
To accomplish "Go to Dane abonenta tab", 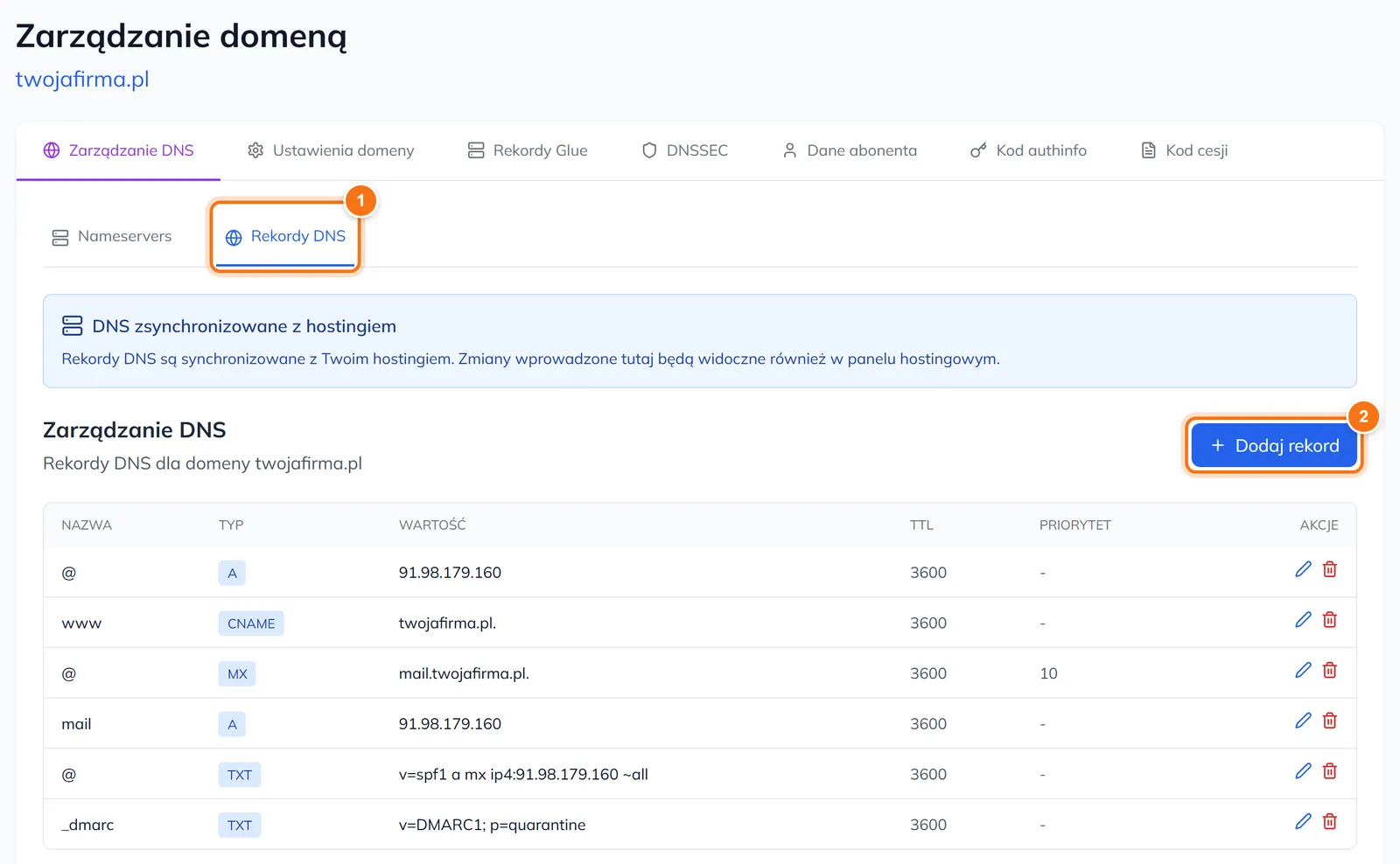I will (x=850, y=150).
